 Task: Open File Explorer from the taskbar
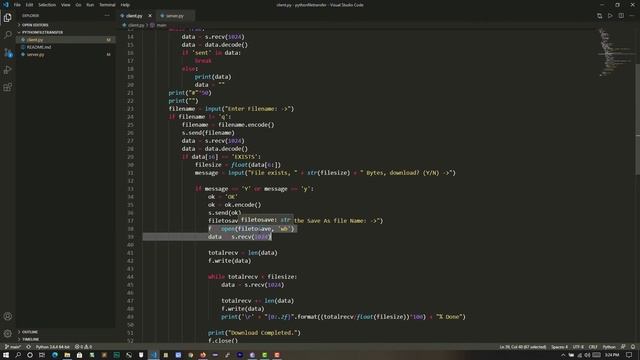pos(67,355)
